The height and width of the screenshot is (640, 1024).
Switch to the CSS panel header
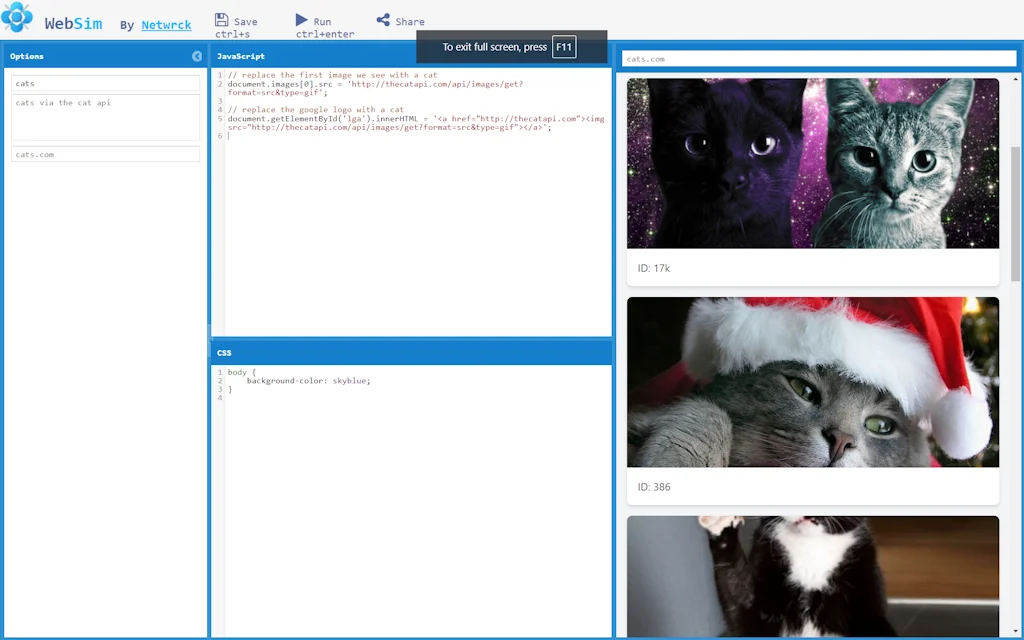point(224,352)
